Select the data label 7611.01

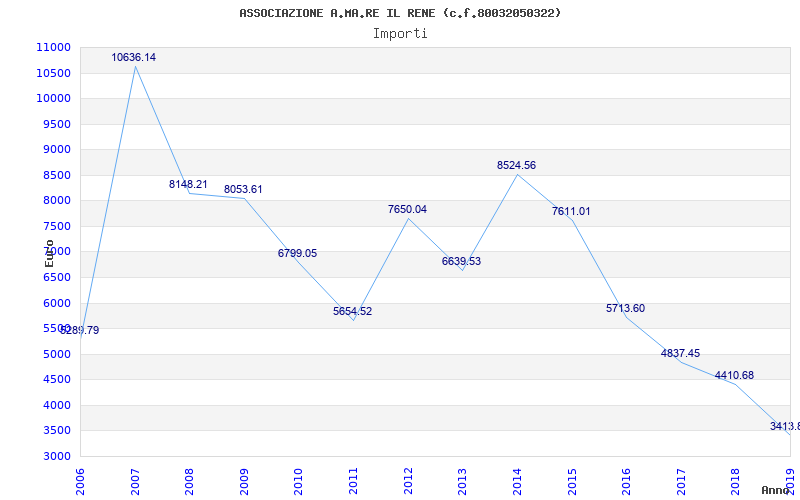(571, 211)
